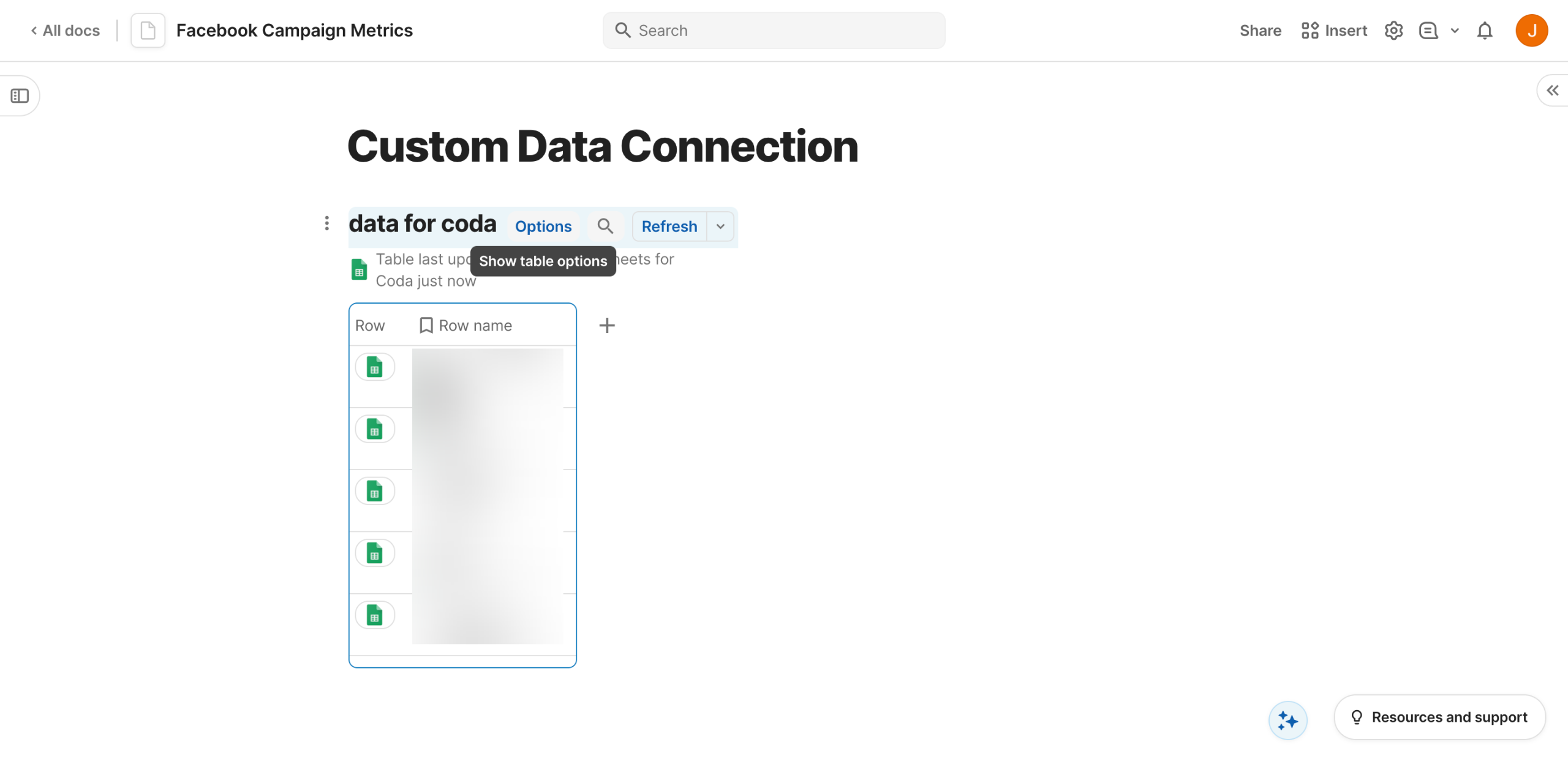Open Resources and support
The image size is (1568, 764).
(x=1439, y=717)
